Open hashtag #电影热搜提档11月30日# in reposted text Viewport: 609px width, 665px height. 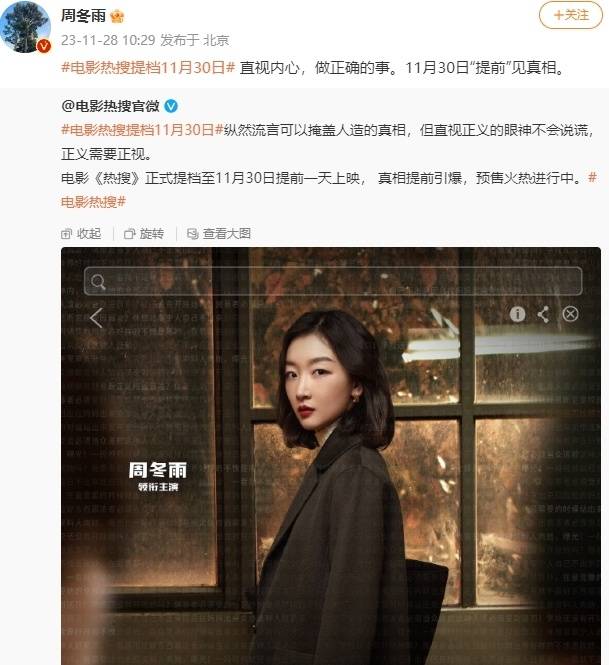[x=142, y=130]
